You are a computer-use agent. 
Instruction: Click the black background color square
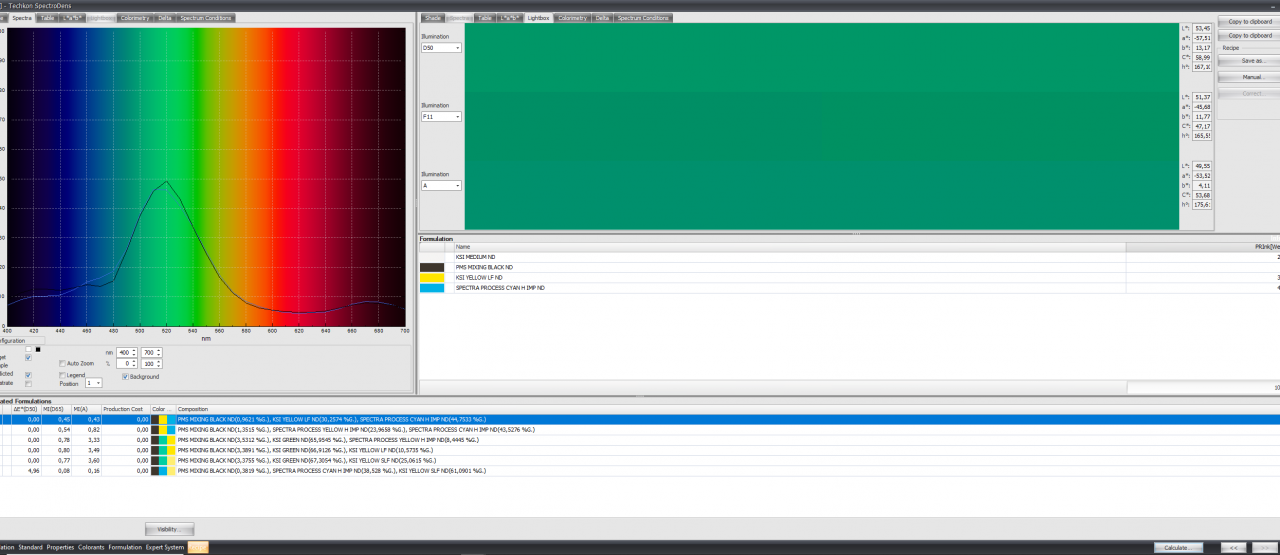pos(37,349)
